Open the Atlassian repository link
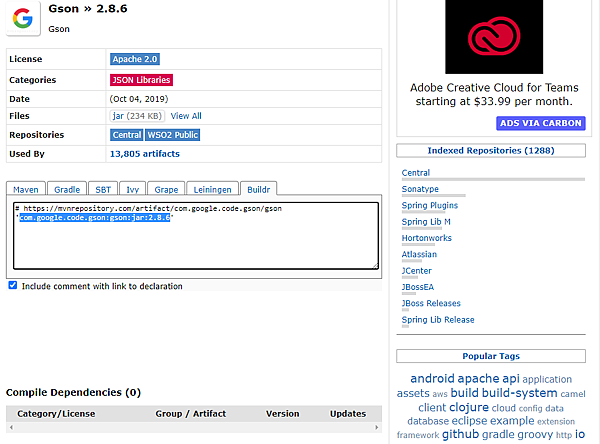The width and height of the screenshot is (600, 444). click(x=419, y=255)
